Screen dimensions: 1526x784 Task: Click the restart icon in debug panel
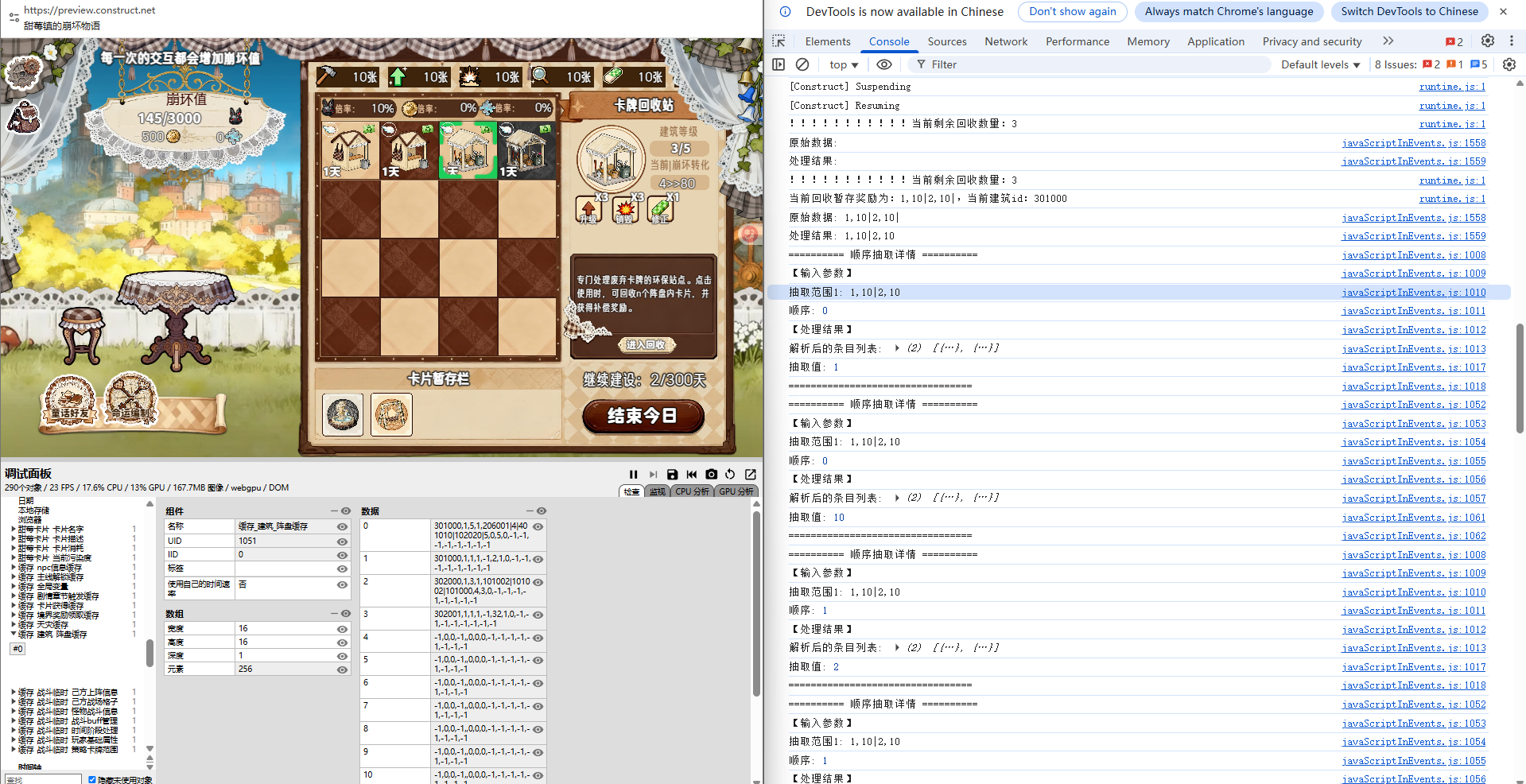(x=730, y=475)
